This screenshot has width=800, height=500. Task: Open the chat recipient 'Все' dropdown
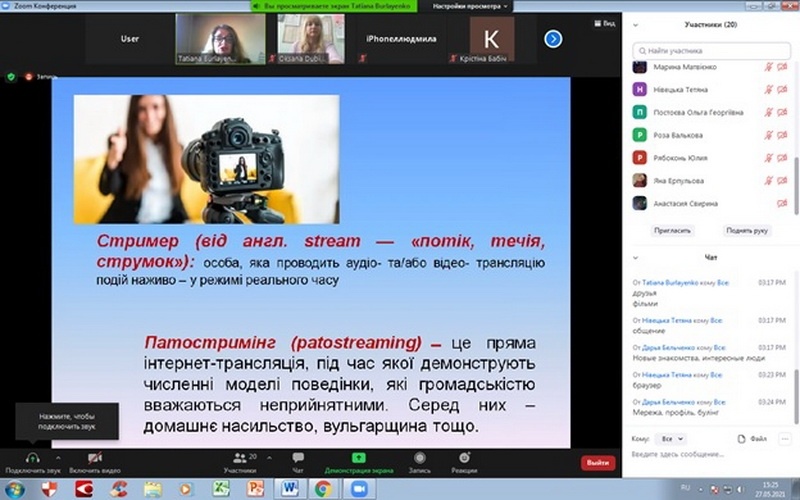click(x=672, y=438)
